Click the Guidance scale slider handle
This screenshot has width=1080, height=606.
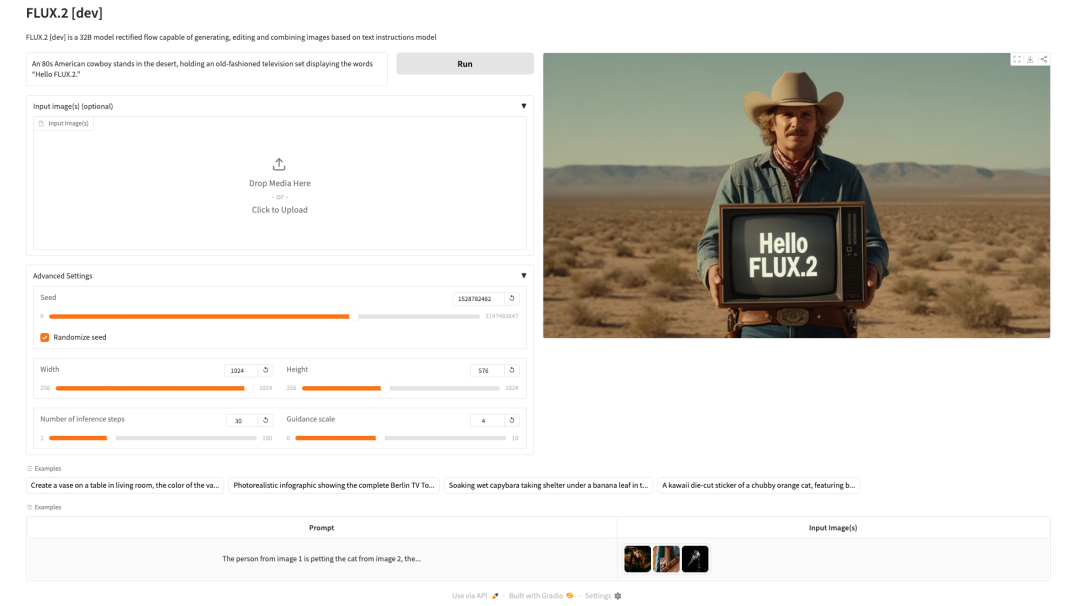[381, 438]
